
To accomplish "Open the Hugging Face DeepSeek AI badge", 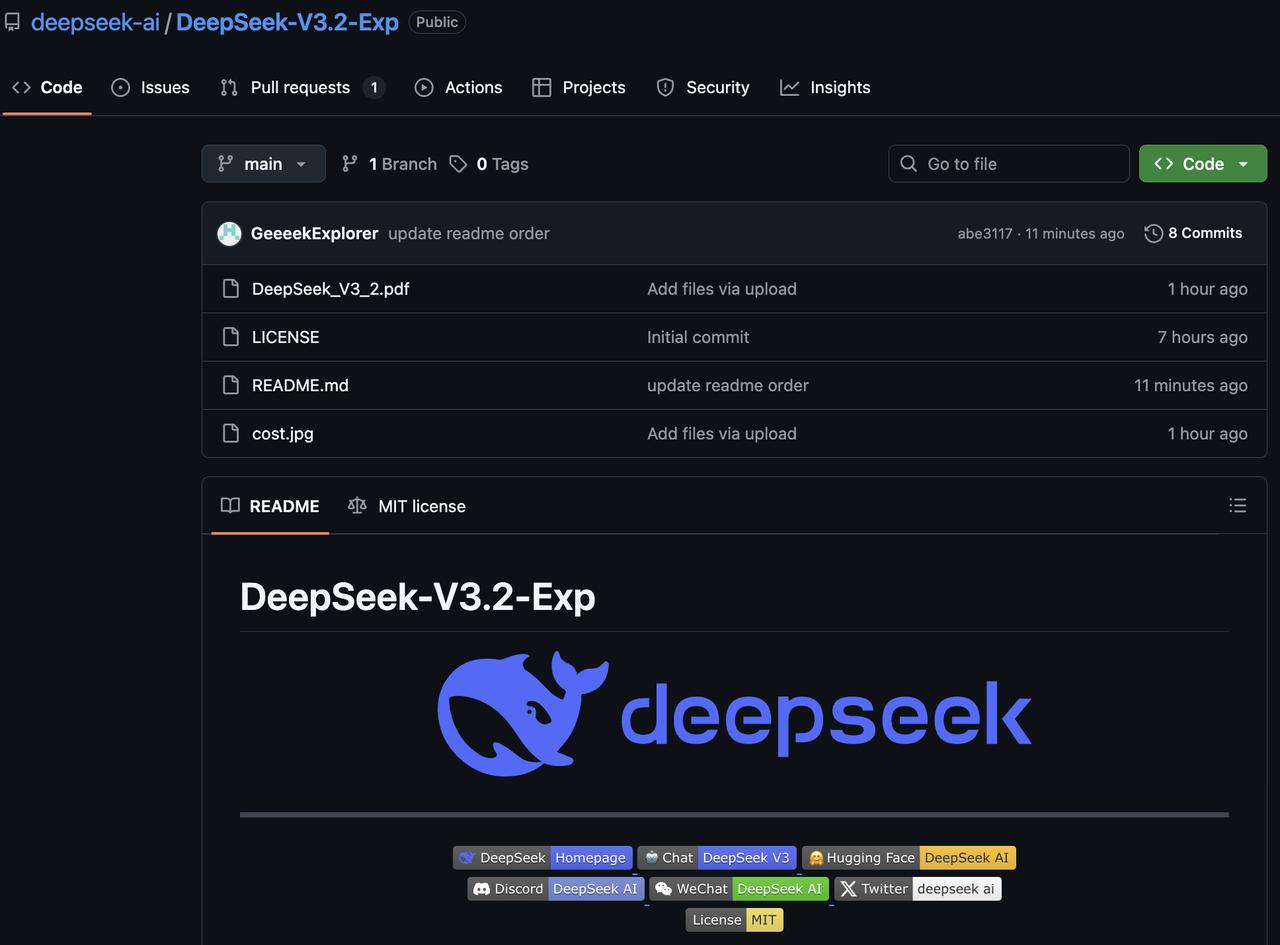I will [909, 858].
